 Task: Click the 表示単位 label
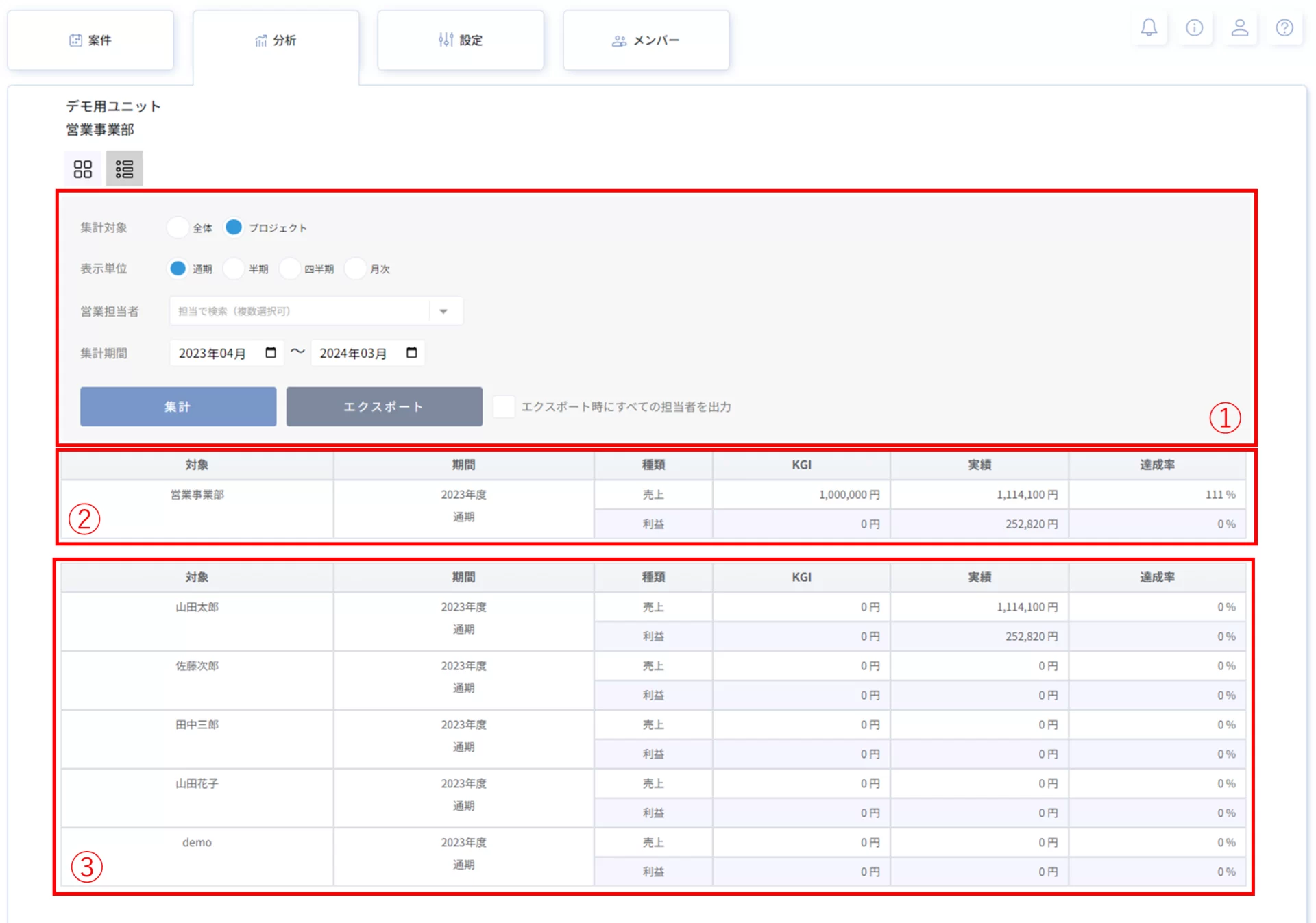click(x=103, y=269)
